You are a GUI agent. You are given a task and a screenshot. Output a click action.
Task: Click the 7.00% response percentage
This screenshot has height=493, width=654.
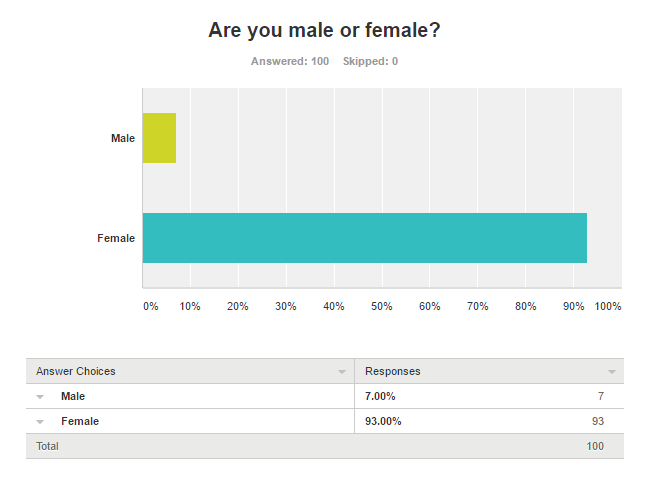click(380, 396)
